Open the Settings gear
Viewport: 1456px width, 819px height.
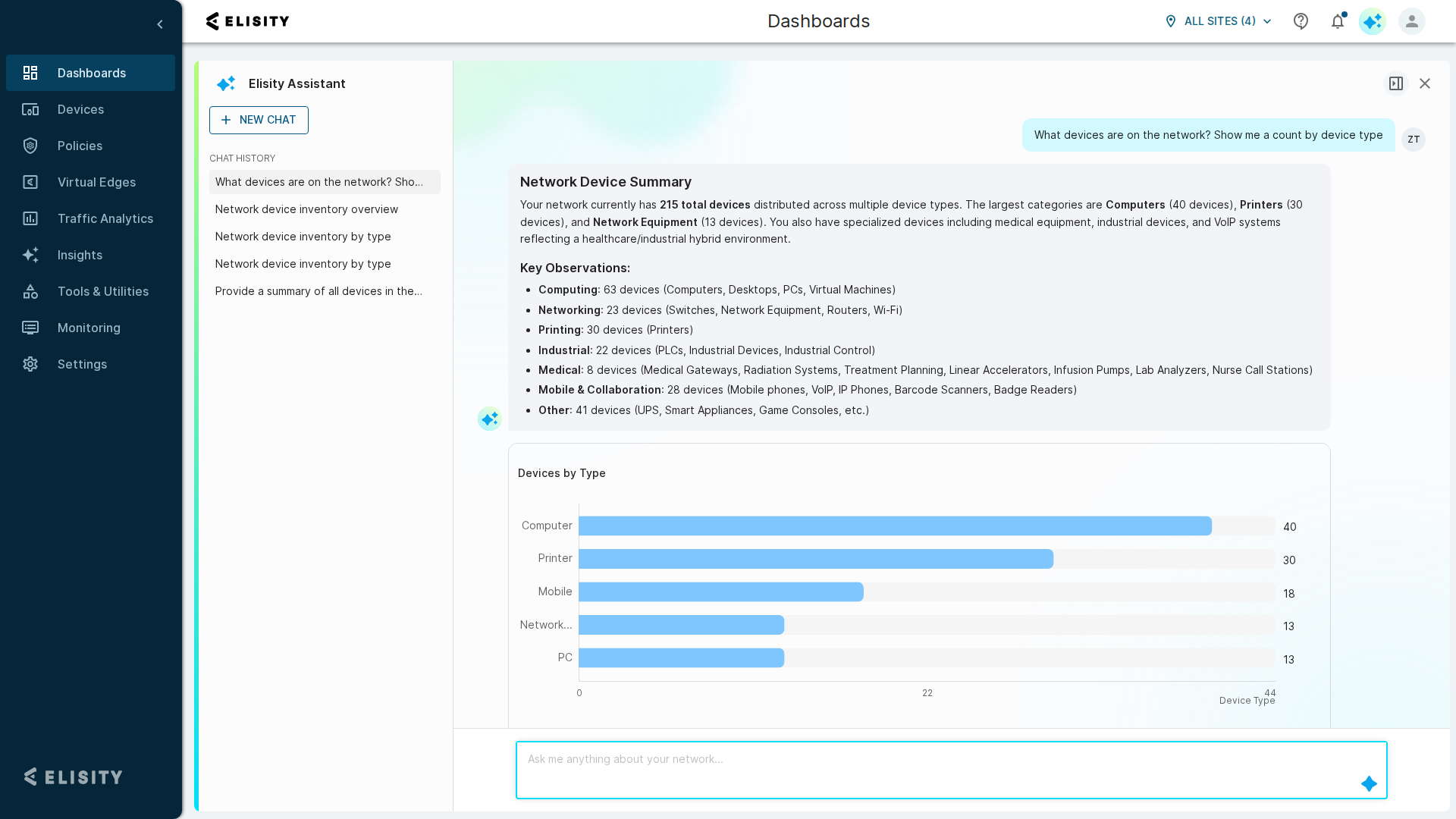tap(30, 364)
